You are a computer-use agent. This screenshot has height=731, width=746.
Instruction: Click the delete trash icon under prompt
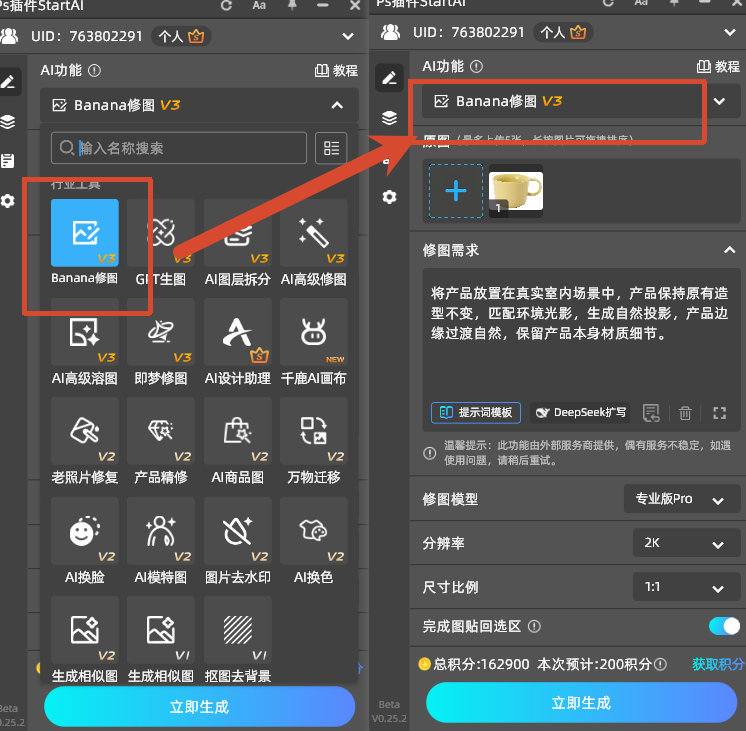point(685,413)
